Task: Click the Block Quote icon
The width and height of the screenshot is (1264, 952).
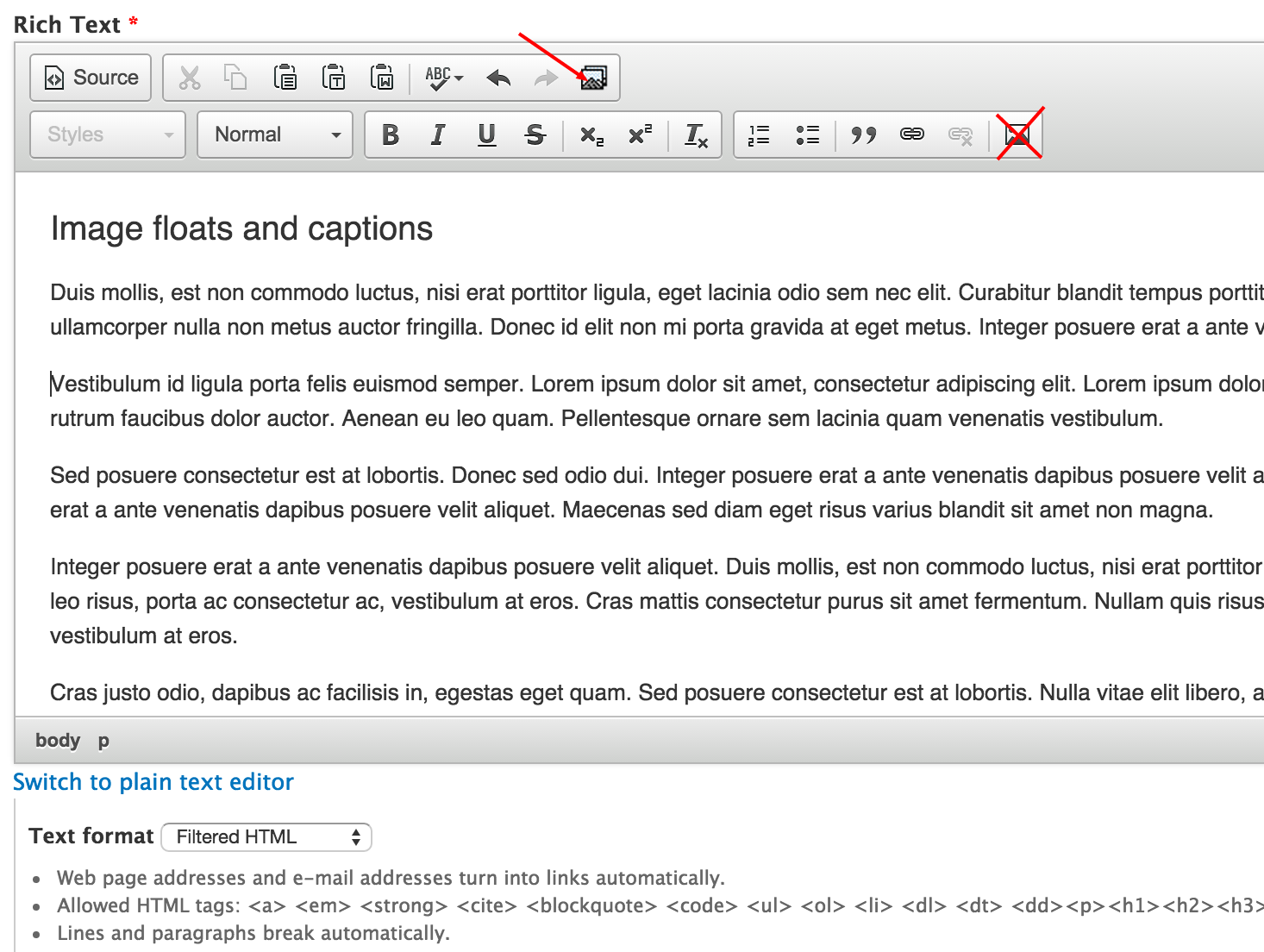Action: tap(863, 135)
